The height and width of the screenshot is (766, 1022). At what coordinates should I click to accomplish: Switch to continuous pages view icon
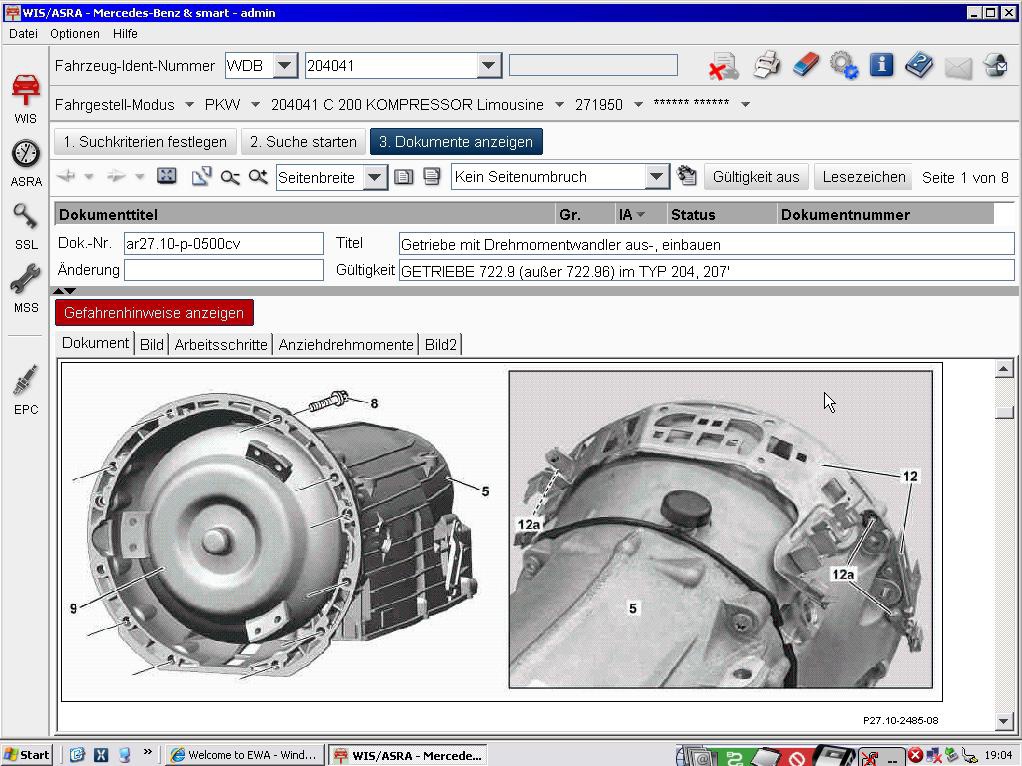pyautogui.click(x=431, y=176)
